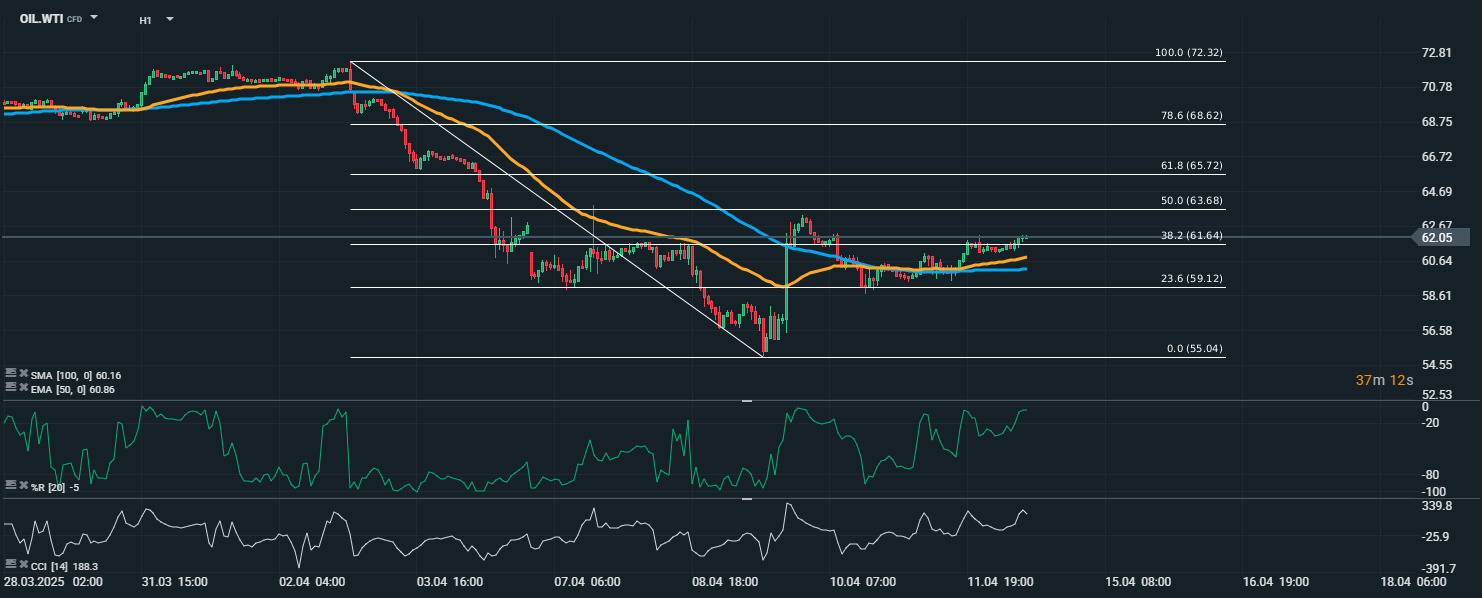Screen dimensions: 1482x598
Task: Click the pane handle above the %R panel
Action: [x=746, y=400]
